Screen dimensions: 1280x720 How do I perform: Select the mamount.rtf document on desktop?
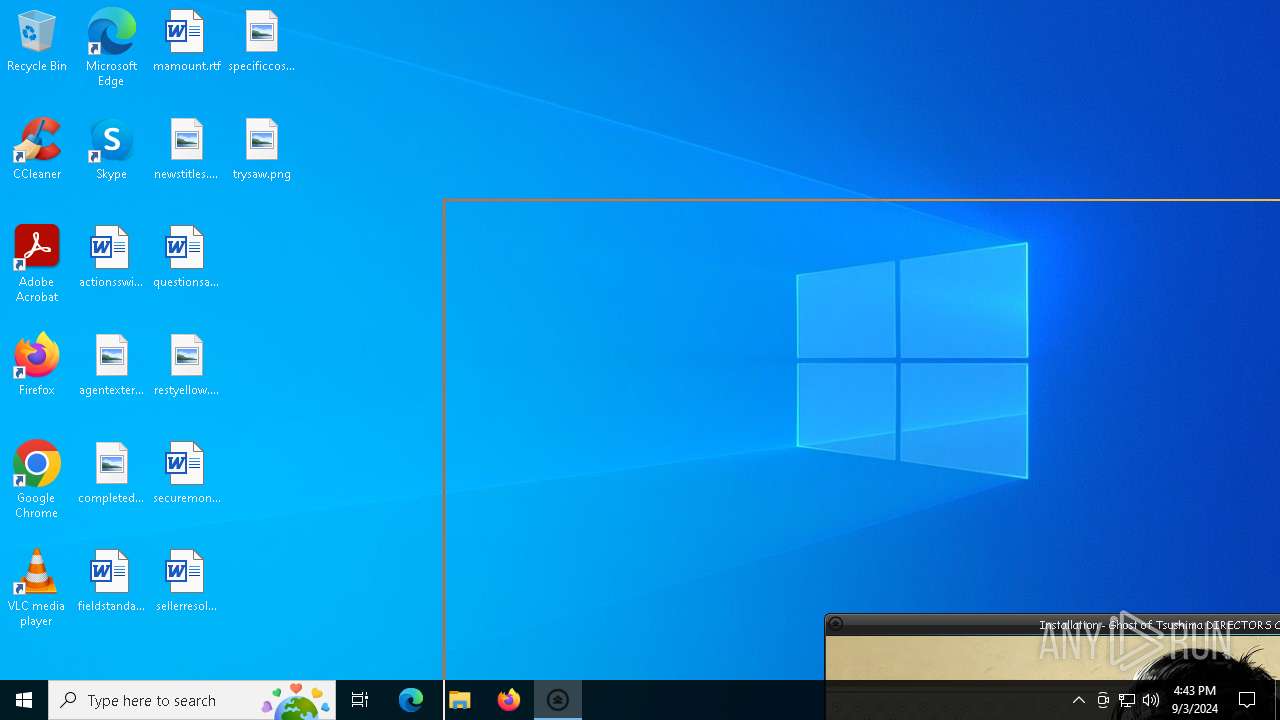[x=186, y=41]
